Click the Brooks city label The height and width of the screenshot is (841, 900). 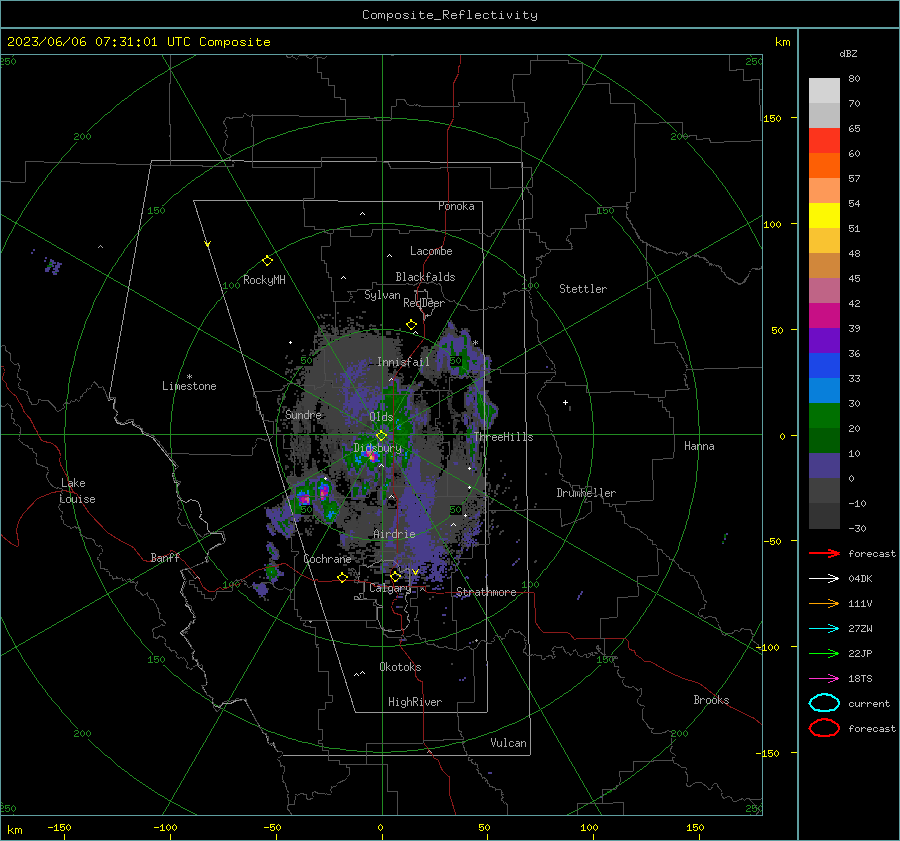tap(711, 700)
